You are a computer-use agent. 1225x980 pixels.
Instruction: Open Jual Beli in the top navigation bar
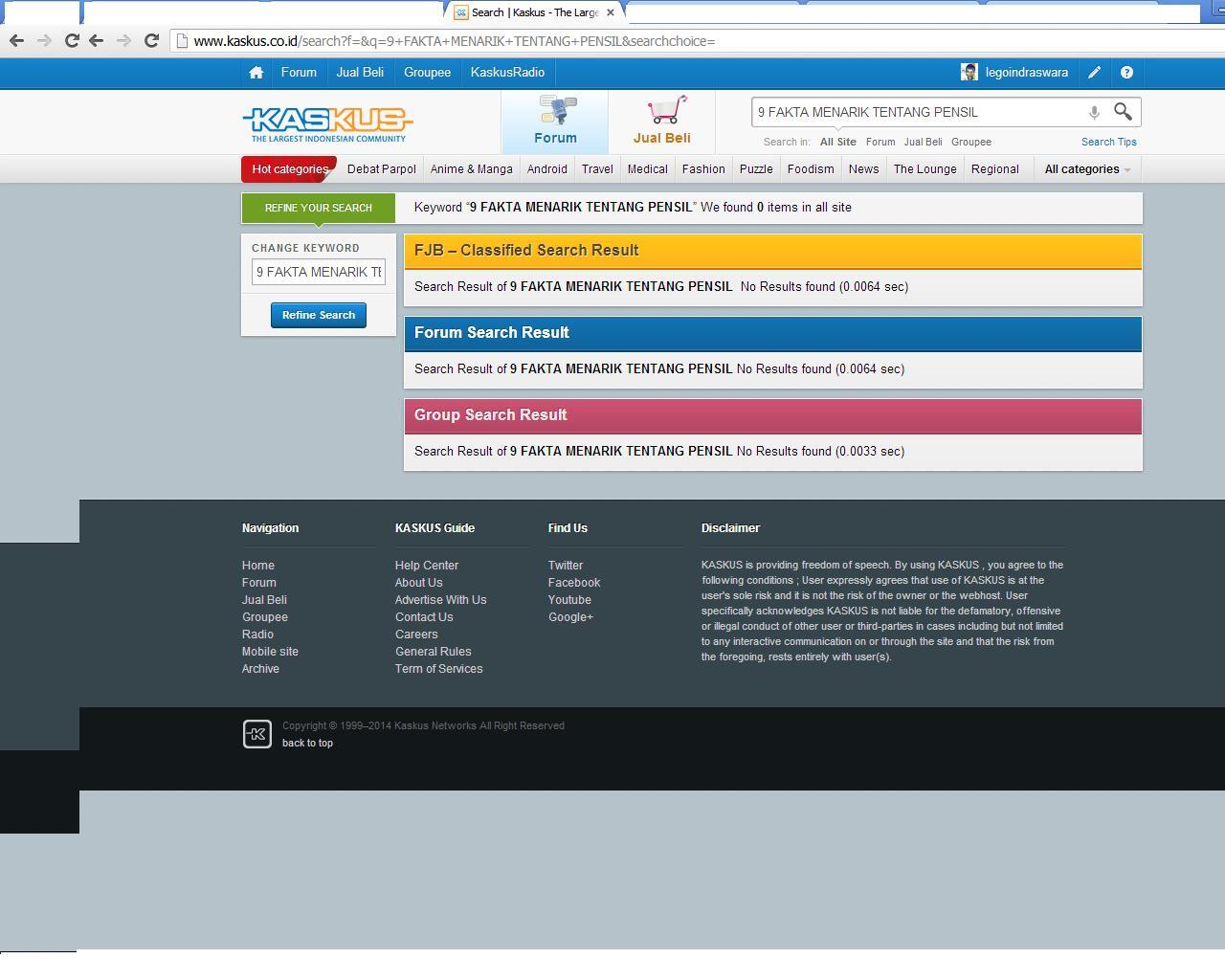pyautogui.click(x=360, y=73)
